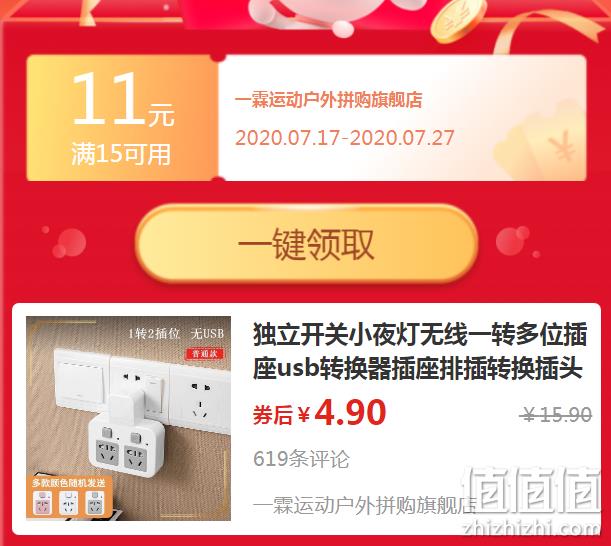
Task: Open shop name link below the reviews
Action: [365, 505]
